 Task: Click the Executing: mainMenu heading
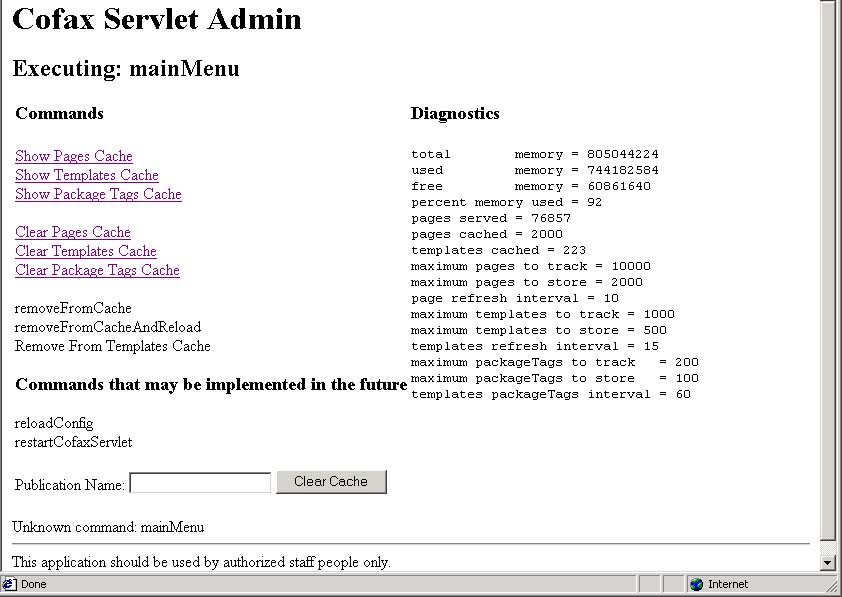pyautogui.click(x=126, y=69)
